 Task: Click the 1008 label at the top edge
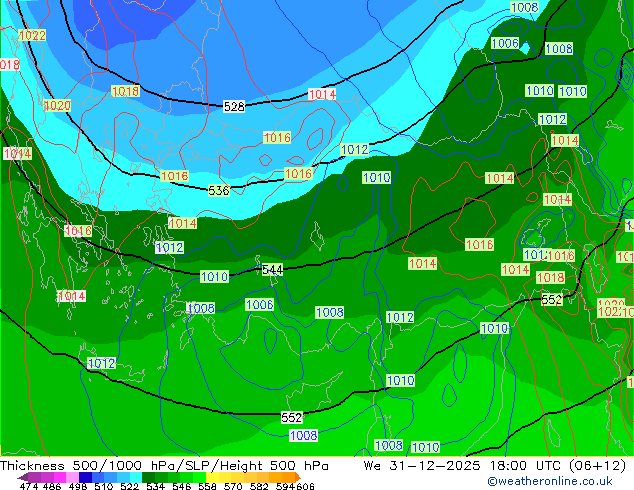524,7
